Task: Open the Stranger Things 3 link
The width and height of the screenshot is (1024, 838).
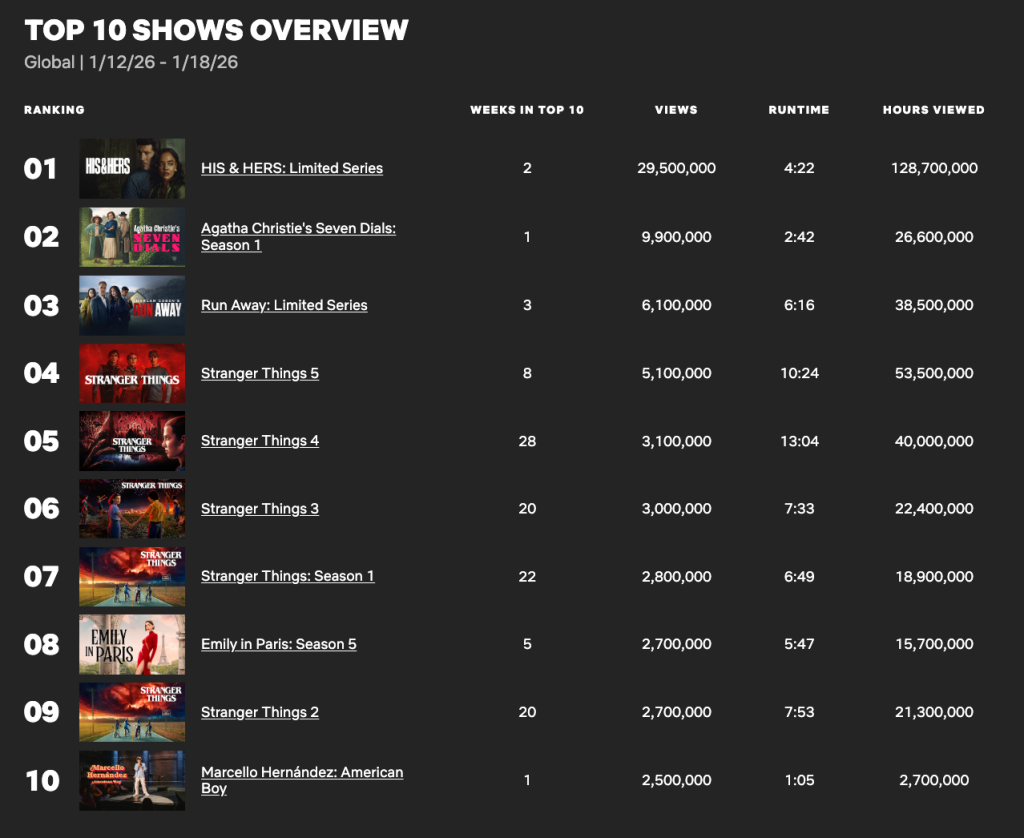Action: [x=260, y=509]
